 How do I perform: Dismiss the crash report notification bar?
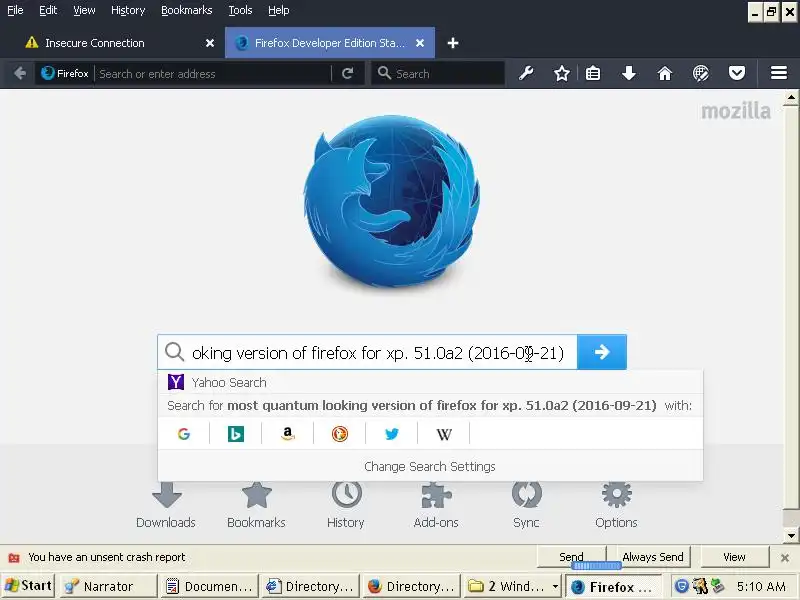tap(785, 558)
